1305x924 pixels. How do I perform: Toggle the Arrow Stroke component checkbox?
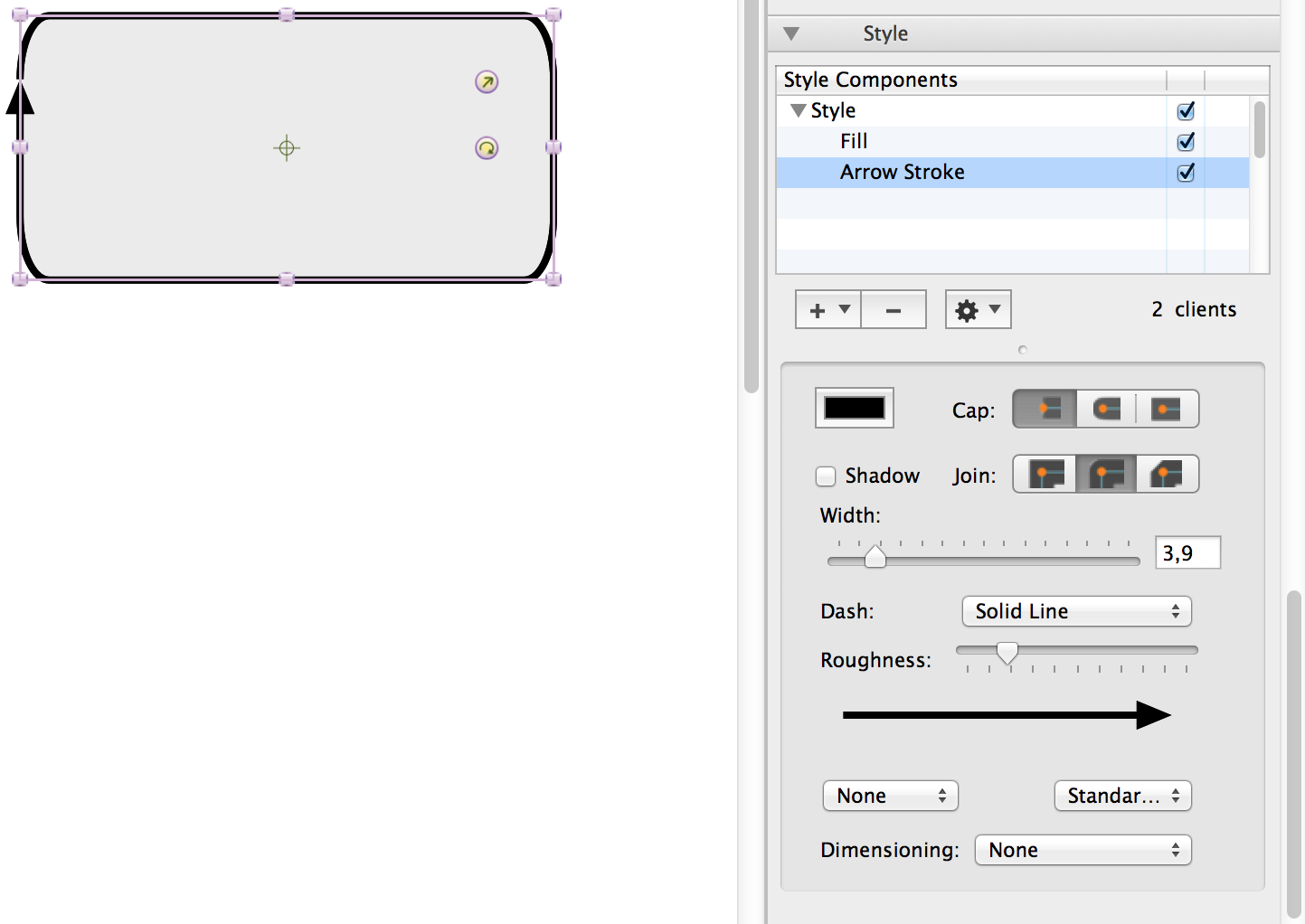tap(1186, 173)
